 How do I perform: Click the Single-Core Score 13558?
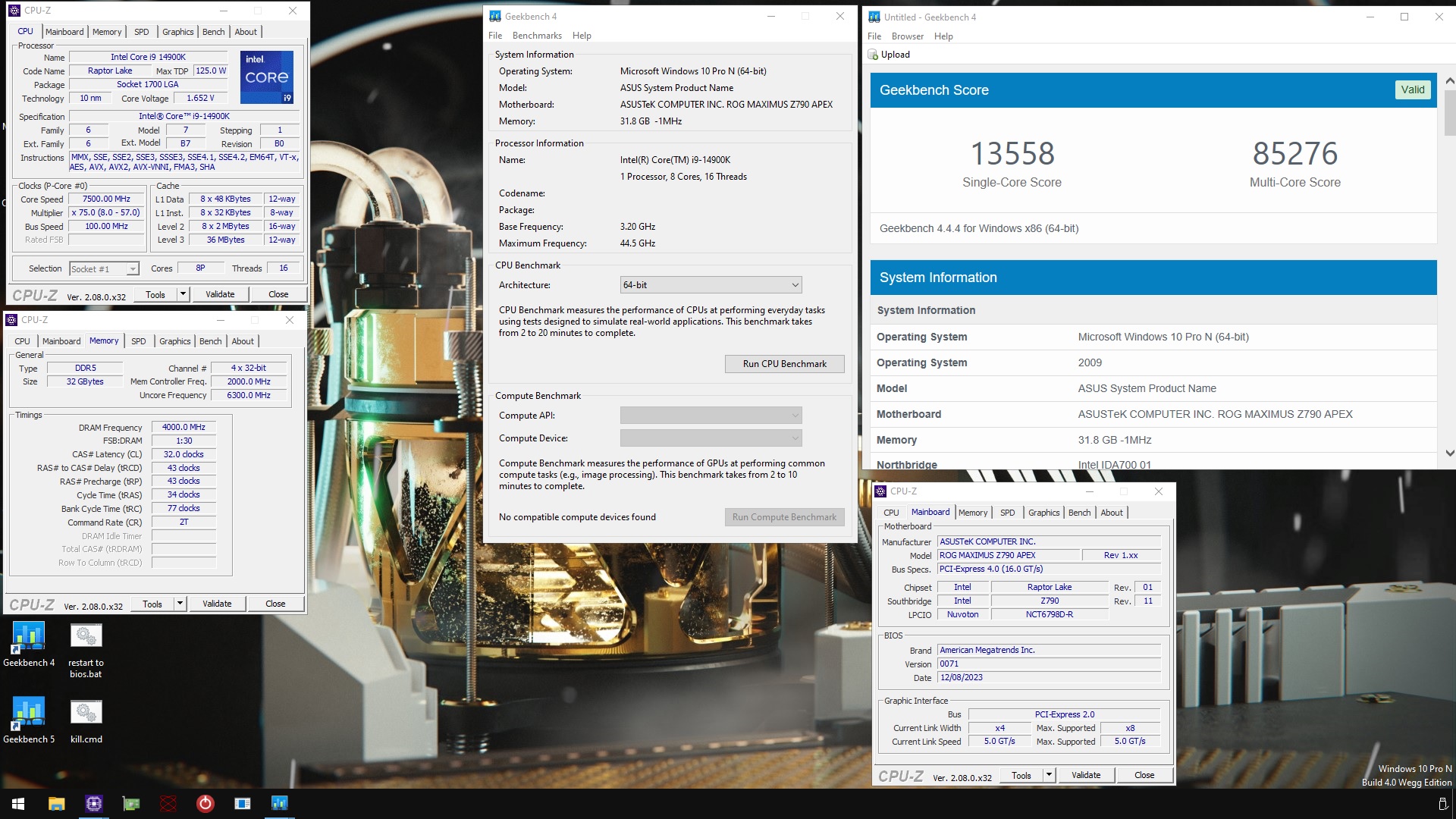[x=1012, y=154]
